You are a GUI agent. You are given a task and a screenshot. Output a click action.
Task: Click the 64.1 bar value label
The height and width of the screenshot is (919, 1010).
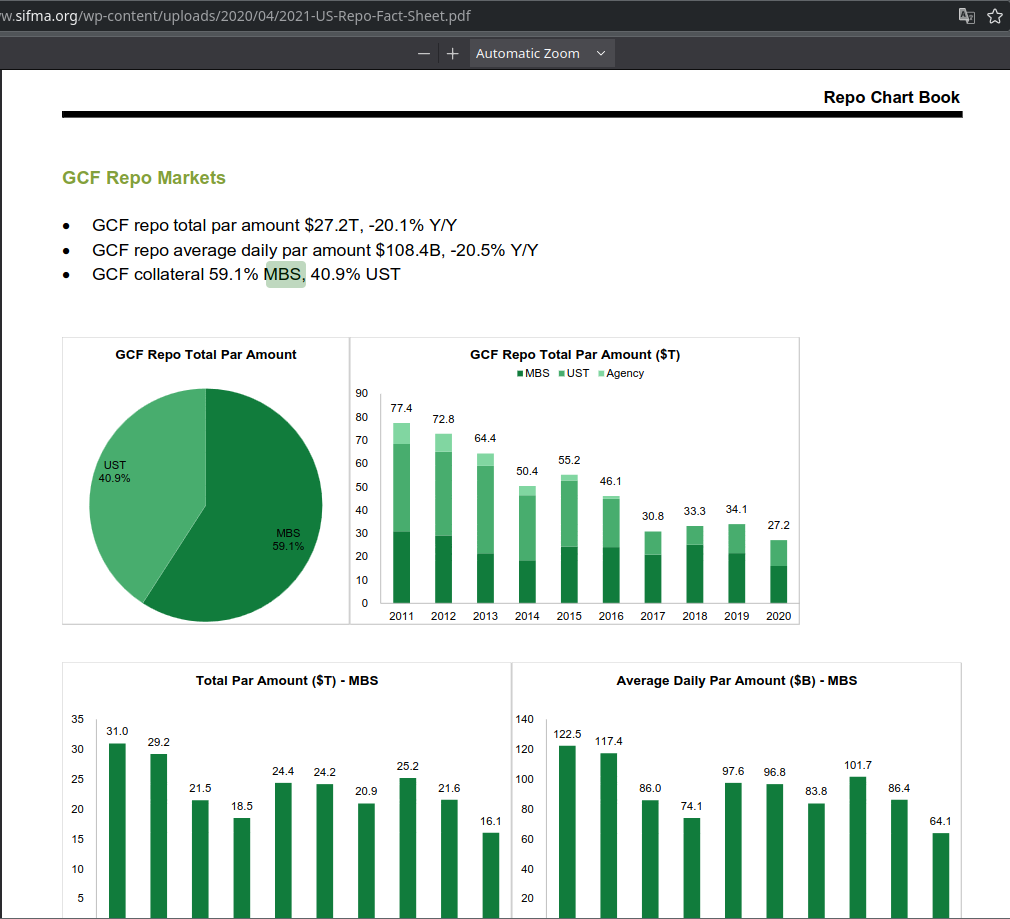[940, 822]
